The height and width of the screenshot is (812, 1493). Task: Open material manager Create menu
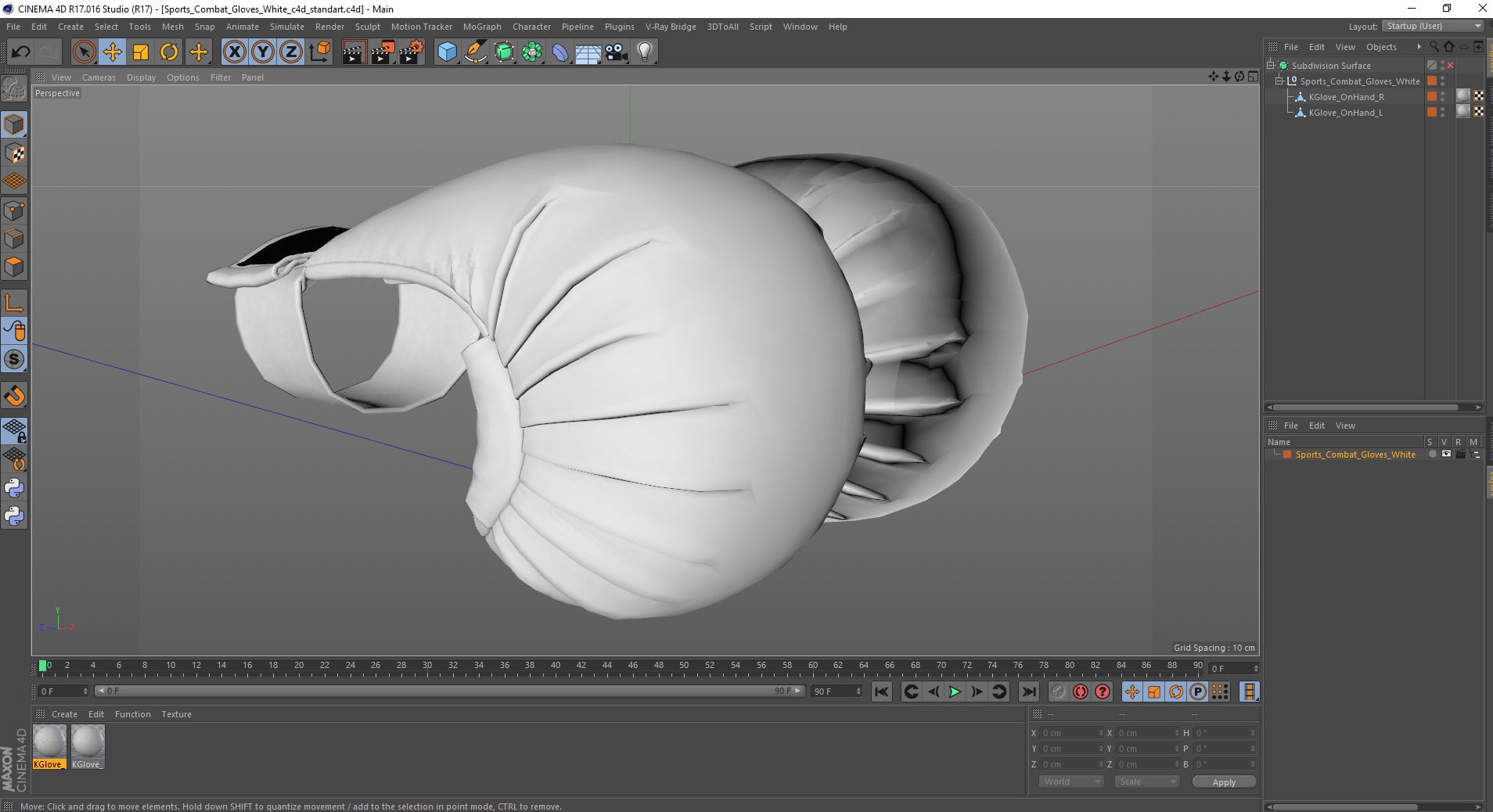tap(64, 714)
